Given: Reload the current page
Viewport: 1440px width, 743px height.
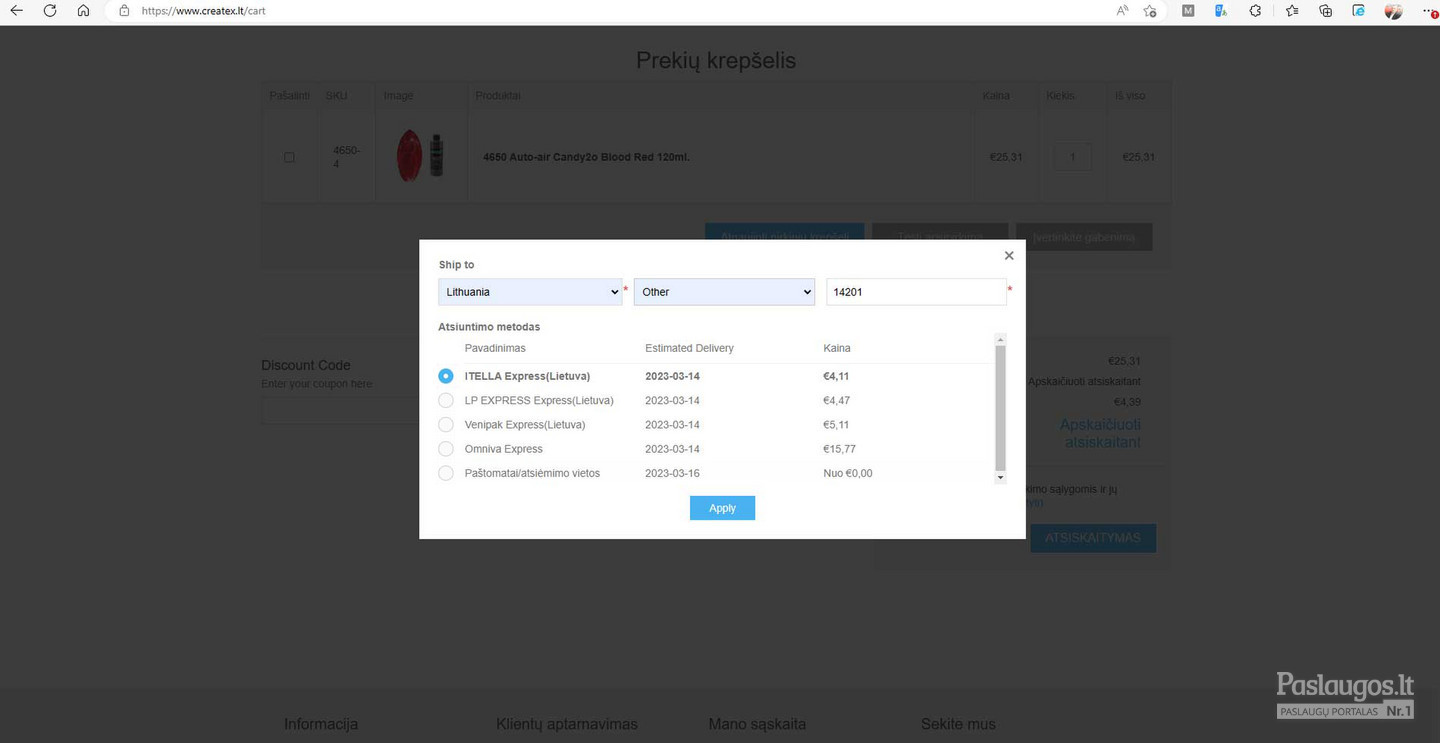Looking at the screenshot, I should (50, 11).
